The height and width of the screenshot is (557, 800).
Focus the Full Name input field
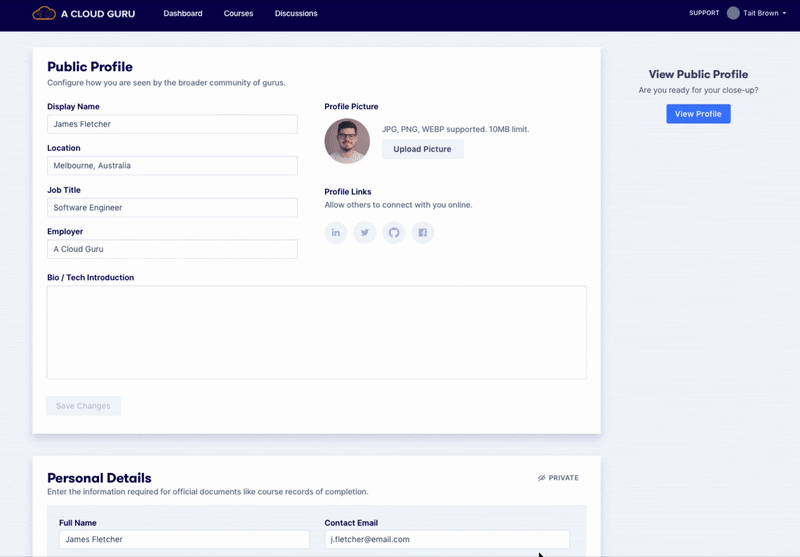[x=184, y=539]
